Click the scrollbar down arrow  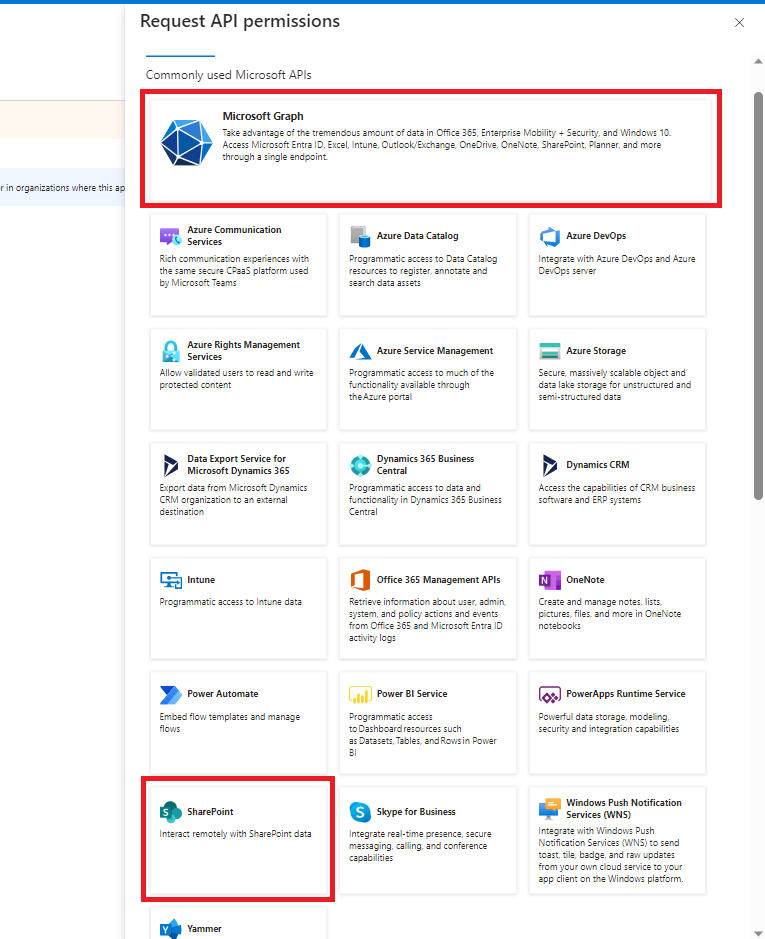[758, 935]
